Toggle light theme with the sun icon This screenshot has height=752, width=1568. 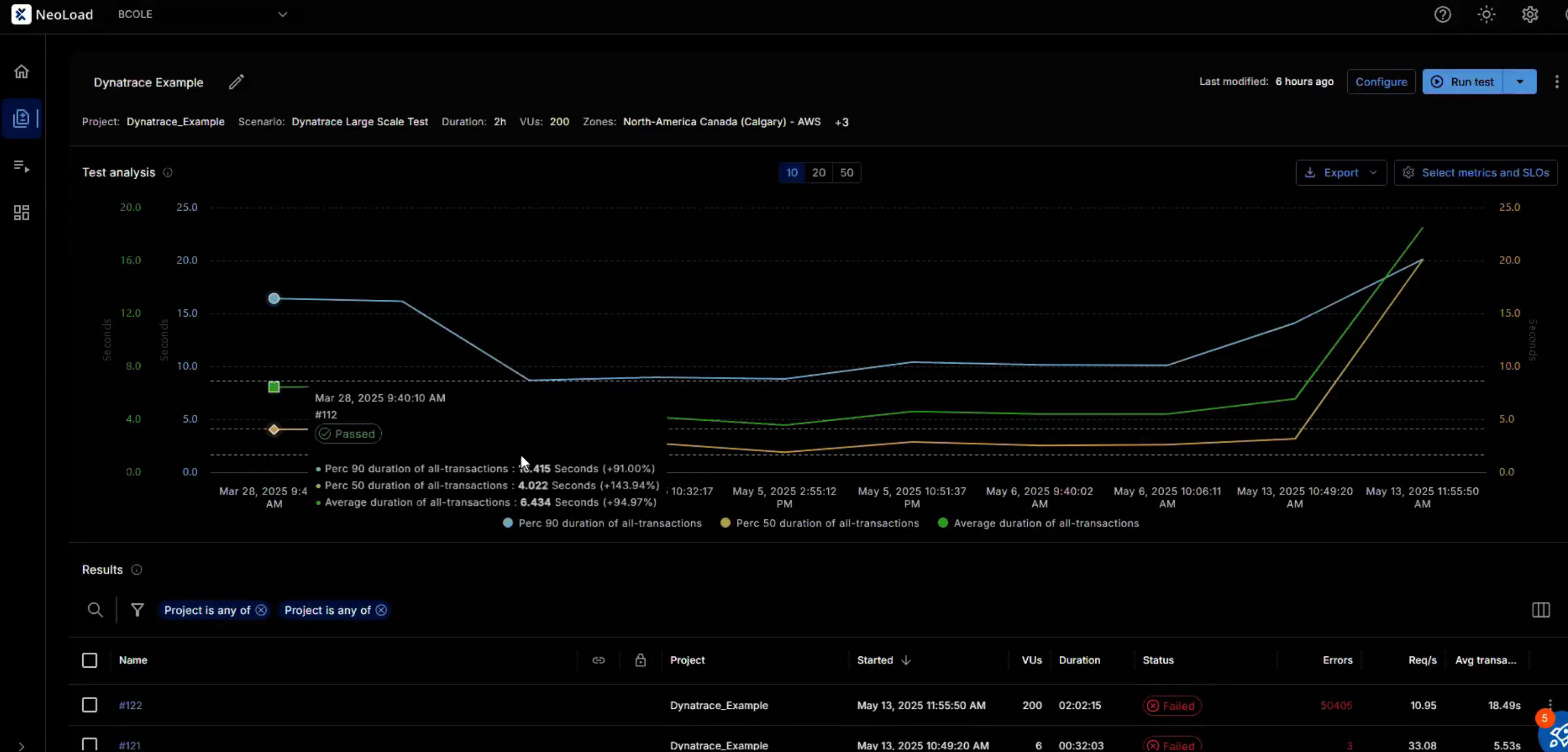click(x=1486, y=14)
